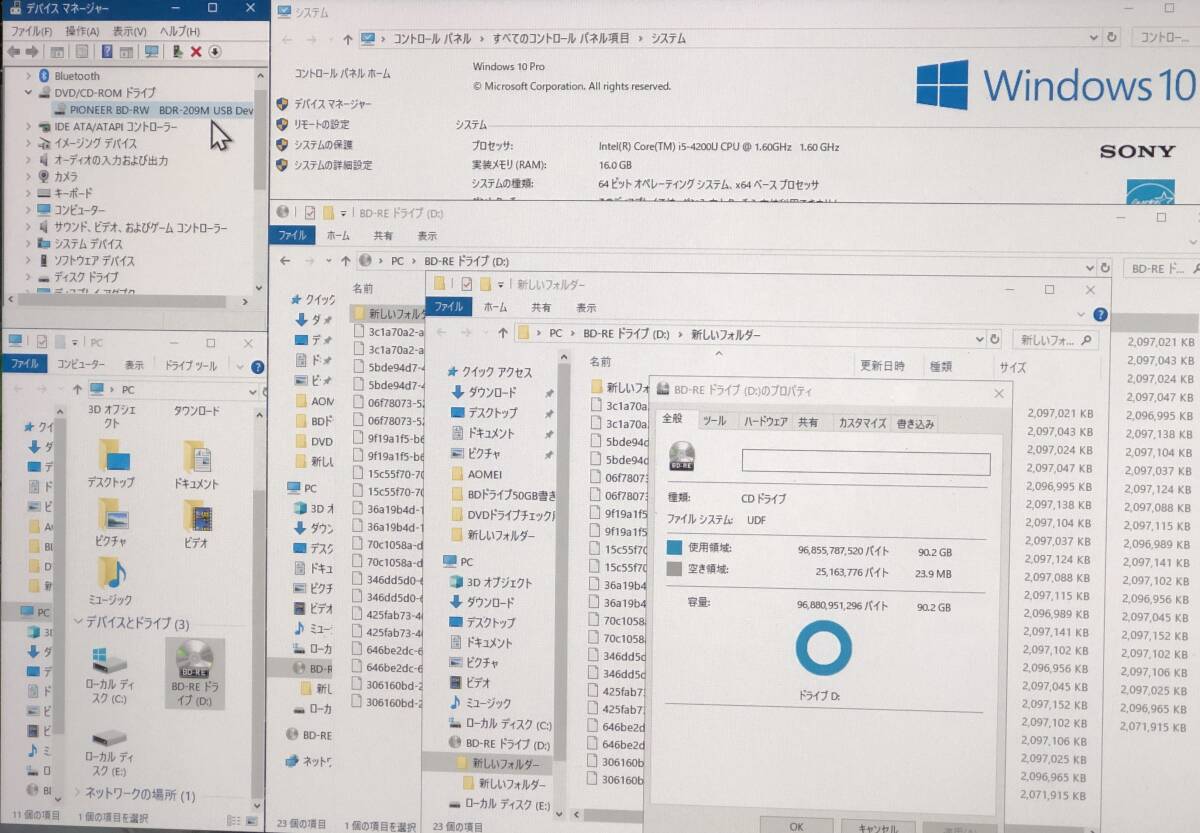Switch to ハードウェア tab in properties dialog
This screenshot has width=1200, height=833.
765,423
